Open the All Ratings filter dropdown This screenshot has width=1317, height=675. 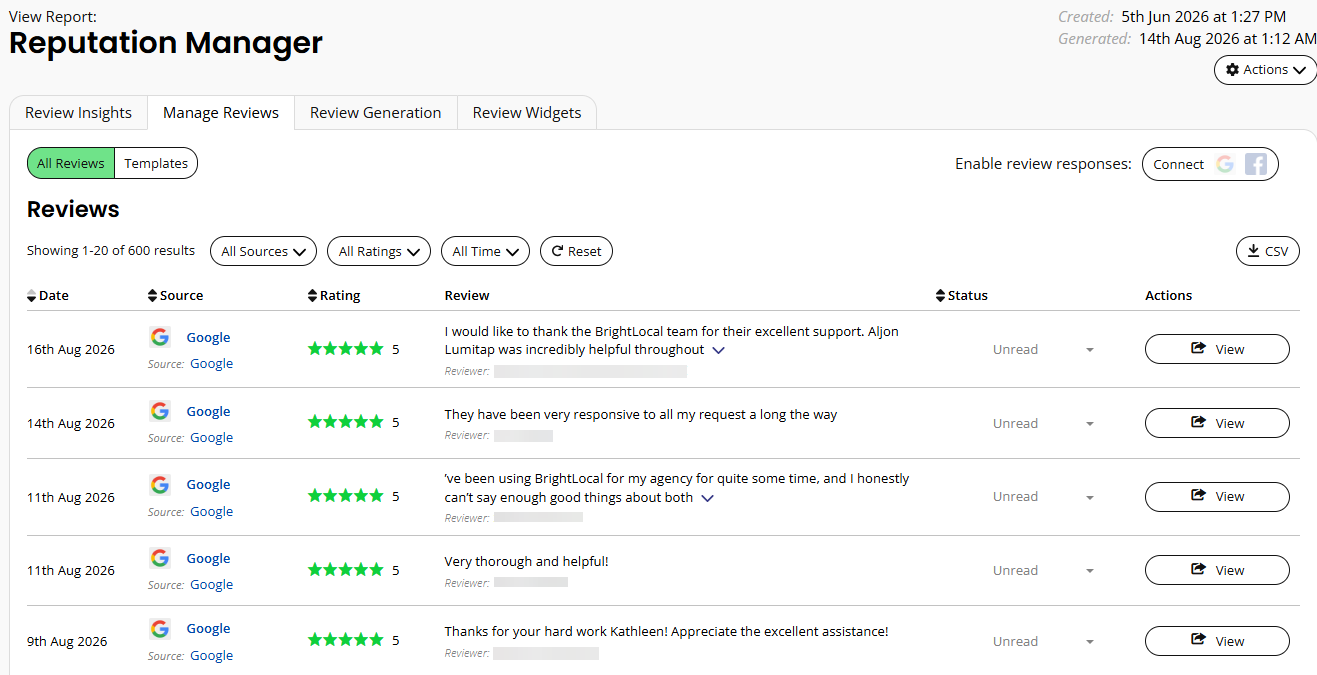pyautogui.click(x=379, y=251)
